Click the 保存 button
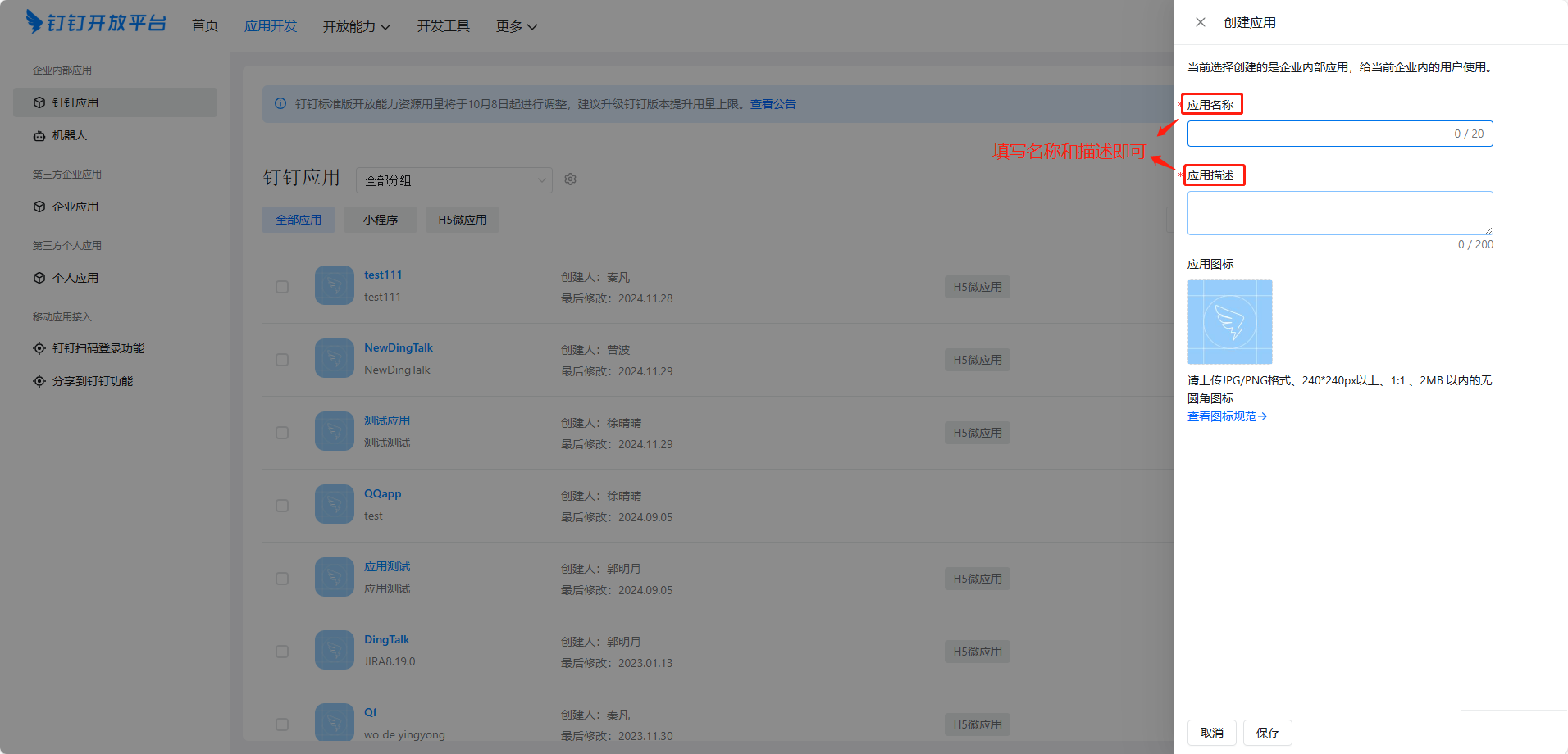The height and width of the screenshot is (754, 1568). [x=1267, y=733]
